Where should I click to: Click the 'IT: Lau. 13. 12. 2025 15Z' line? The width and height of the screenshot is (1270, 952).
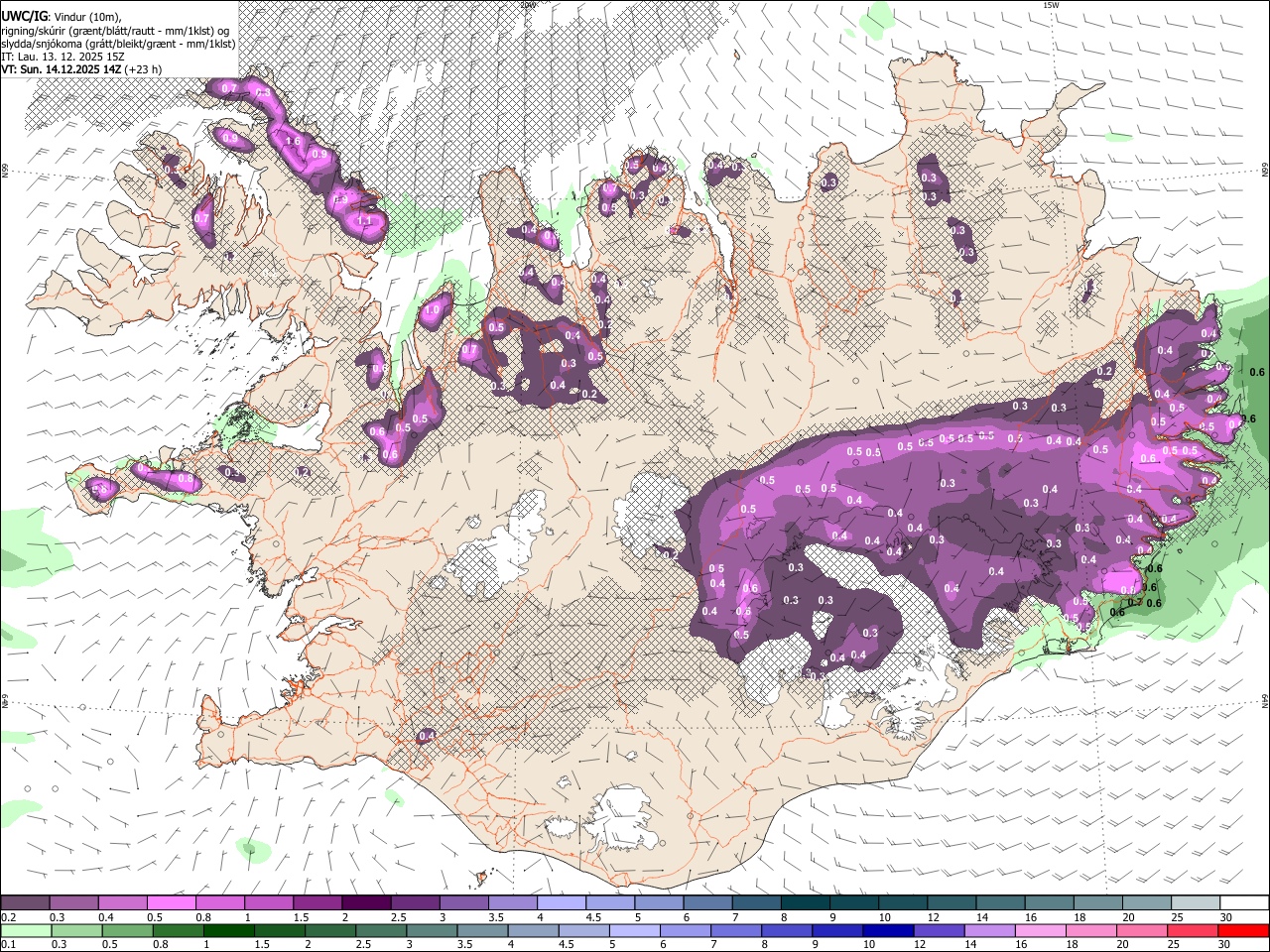63,57
